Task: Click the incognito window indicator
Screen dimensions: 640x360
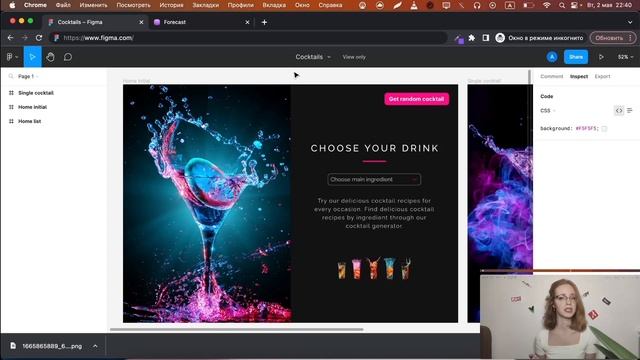Action: [540, 38]
